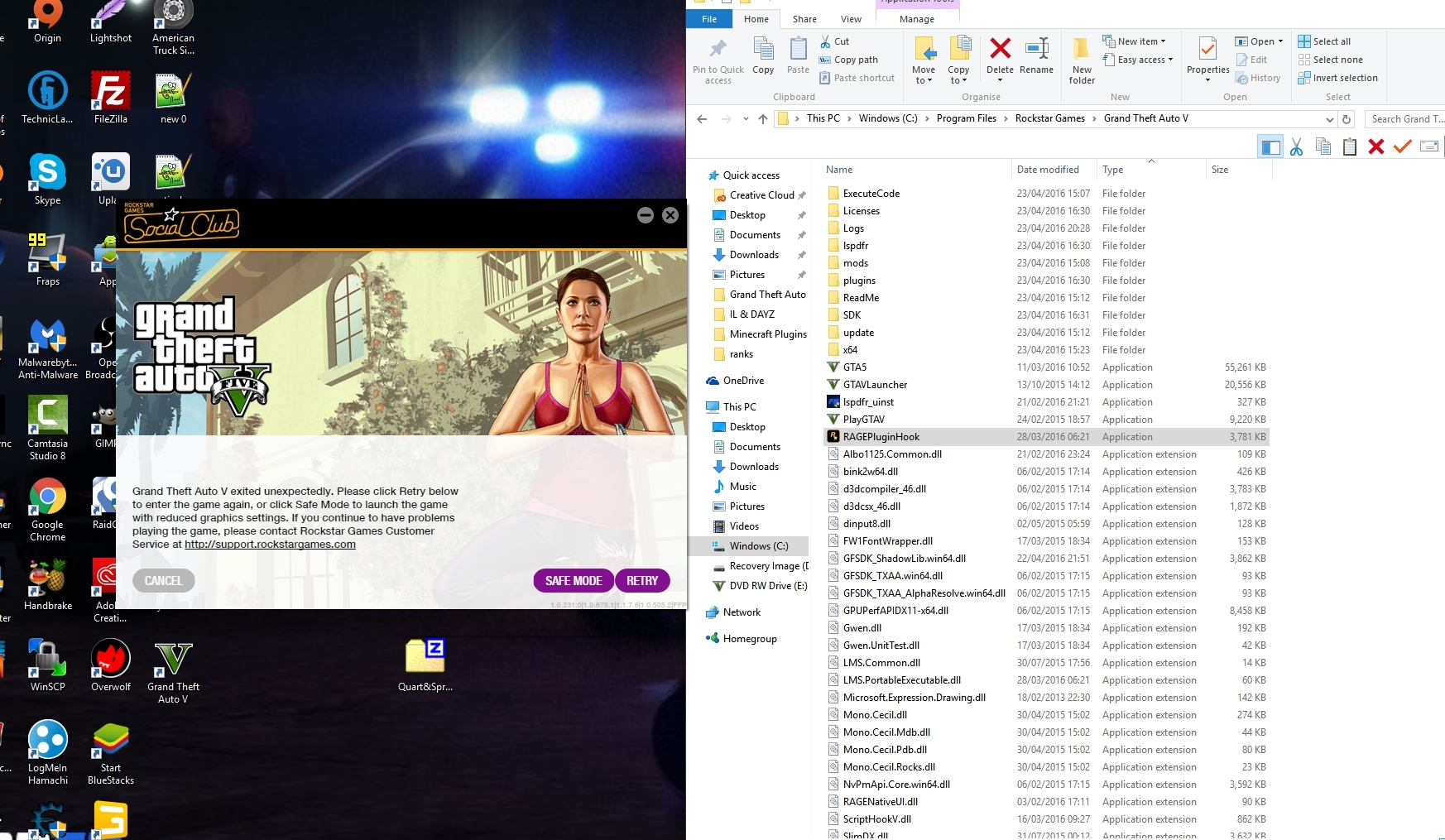Select Network in the navigation pane
The image size is (1445, 840).
(742, 612)
